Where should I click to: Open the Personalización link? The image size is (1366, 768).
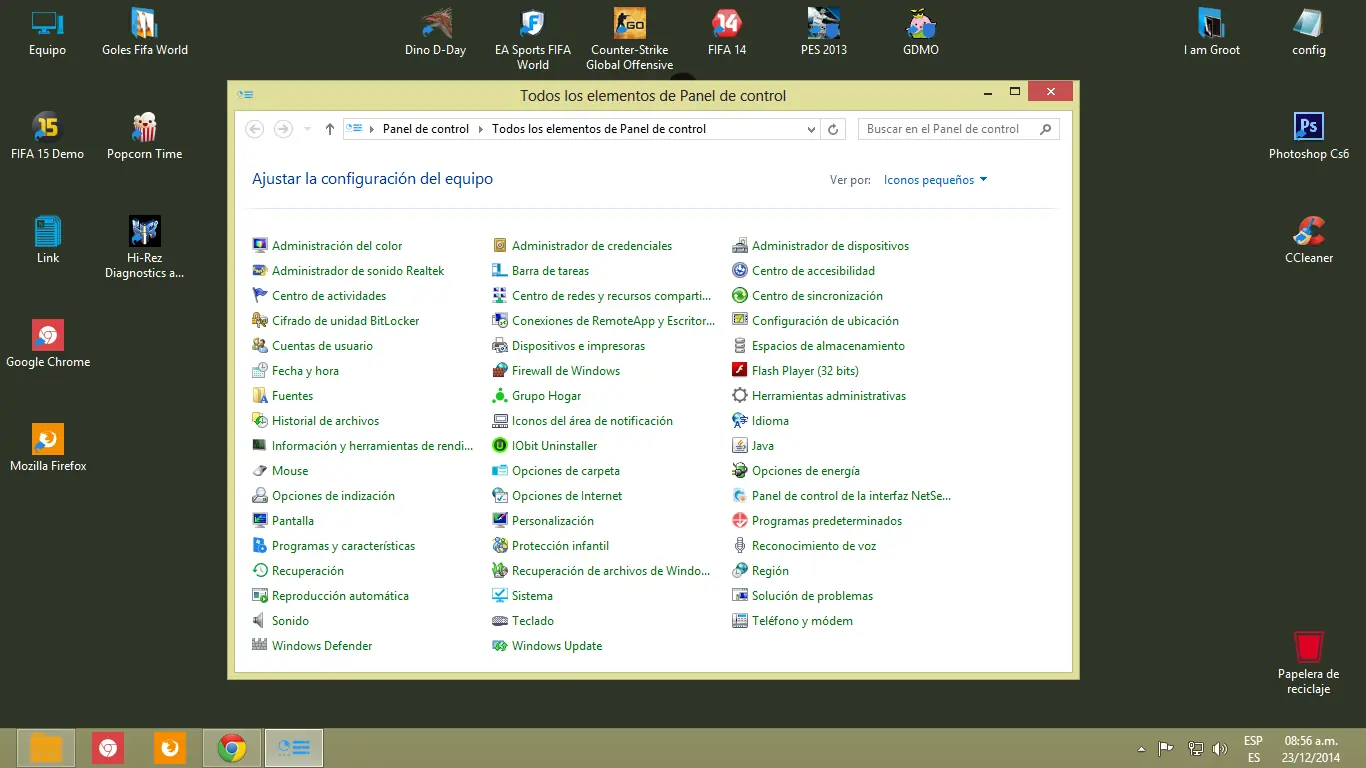coord(553,521)
